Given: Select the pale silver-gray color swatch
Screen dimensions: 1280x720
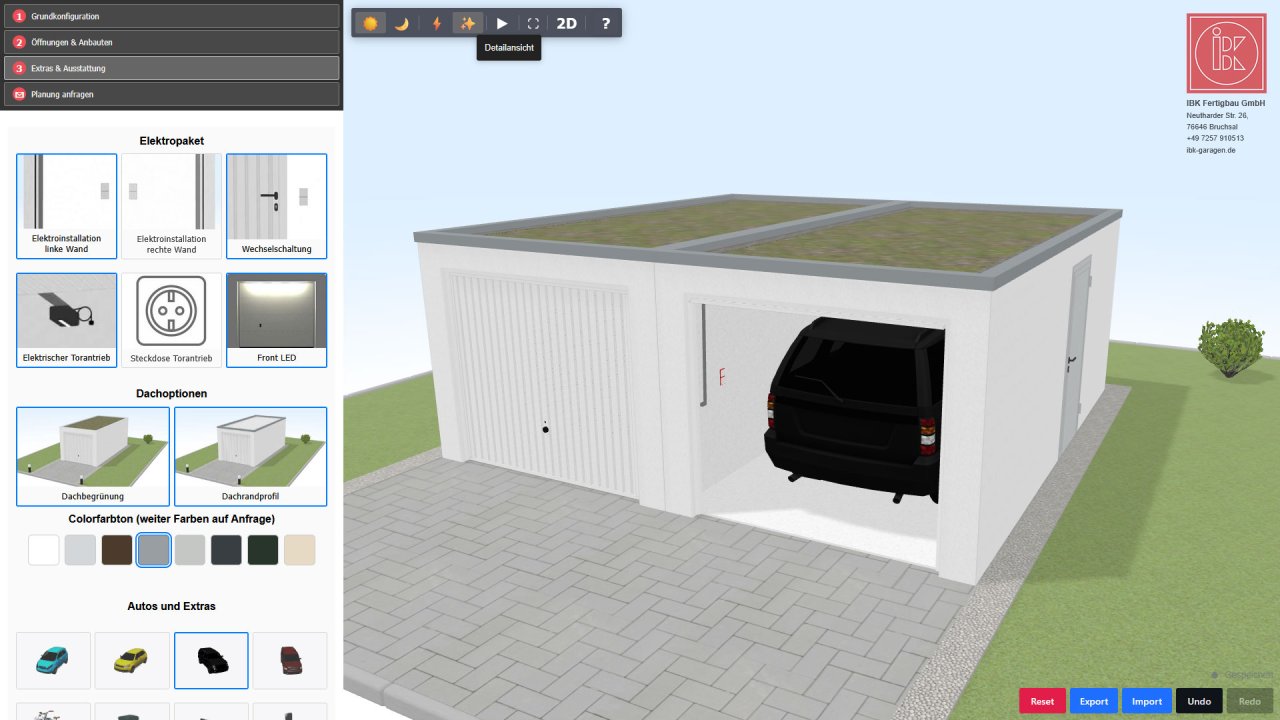Looking at the screenshot, I should [190, 550].
